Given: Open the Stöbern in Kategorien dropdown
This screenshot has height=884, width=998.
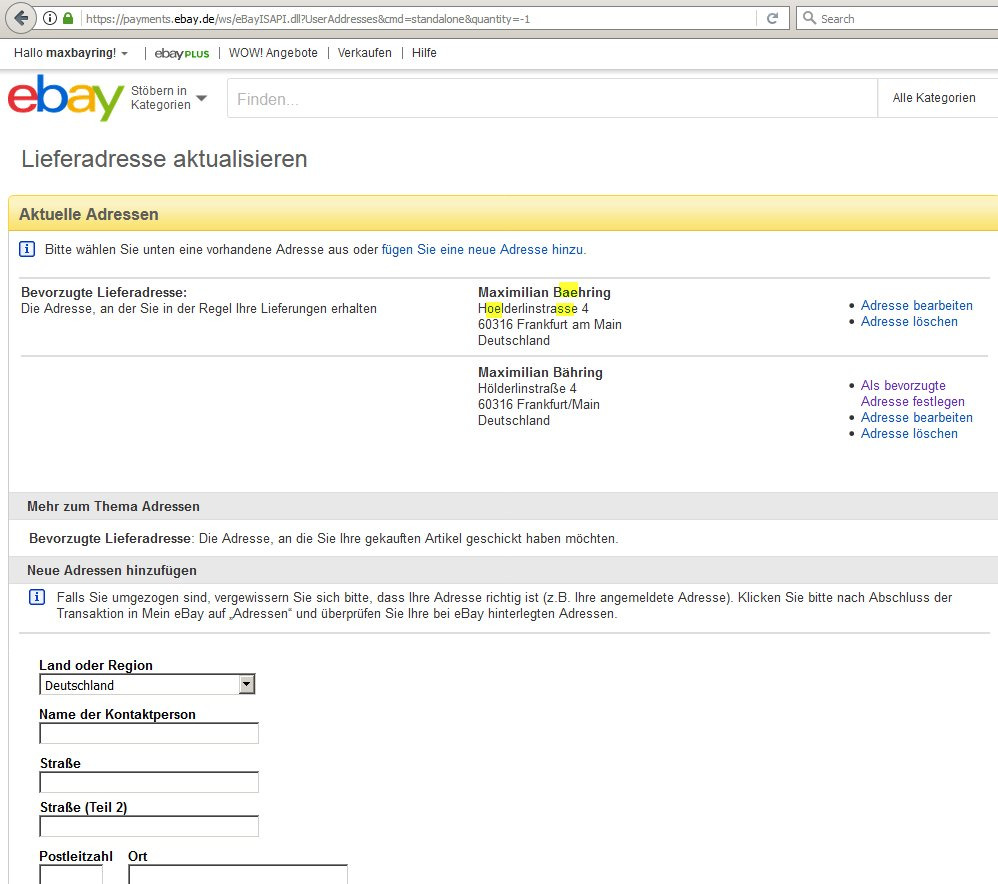Looking at the screenshot, I should [169, 98].
